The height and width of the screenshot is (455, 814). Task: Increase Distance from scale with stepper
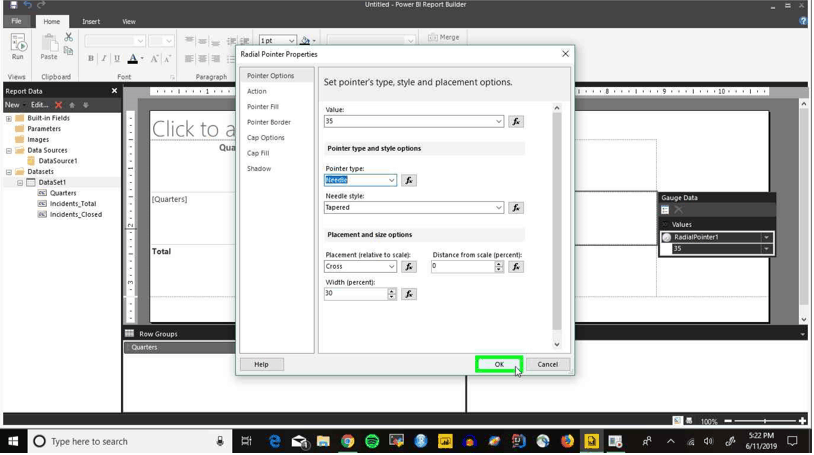499,264
